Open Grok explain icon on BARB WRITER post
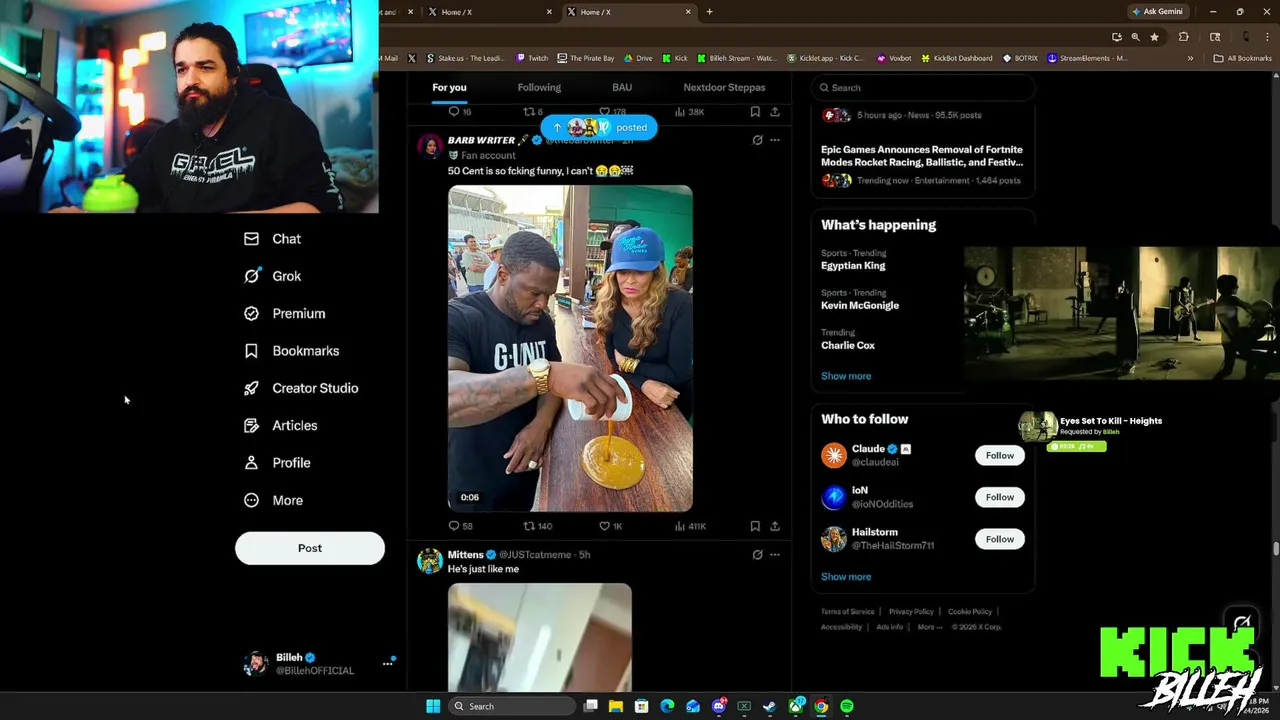The width and height of the screenshot is (1280, 720). pos(757,140)
